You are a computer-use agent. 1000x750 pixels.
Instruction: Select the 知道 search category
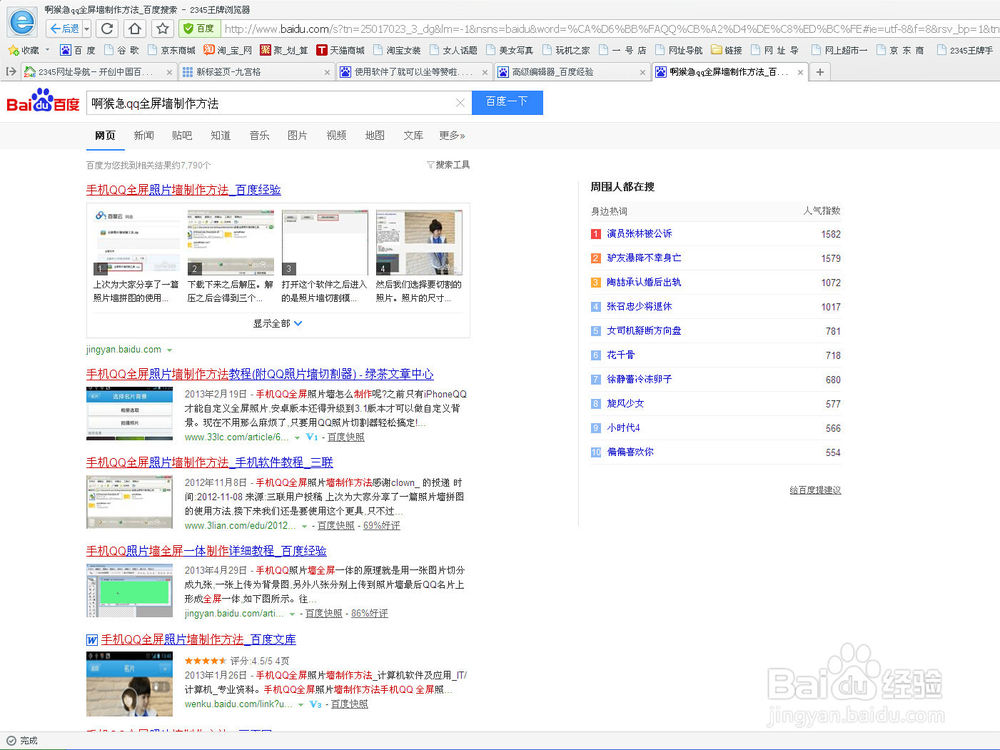tap(221, 135)
